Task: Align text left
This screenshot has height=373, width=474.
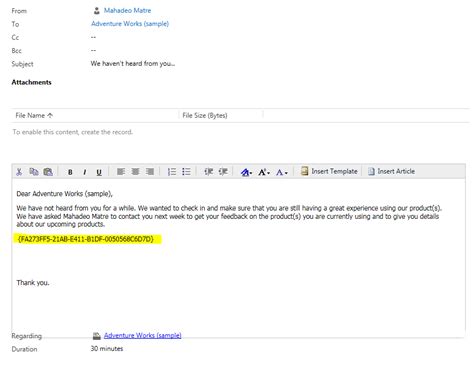Action: pyautogui.click(x=121, y=172)
